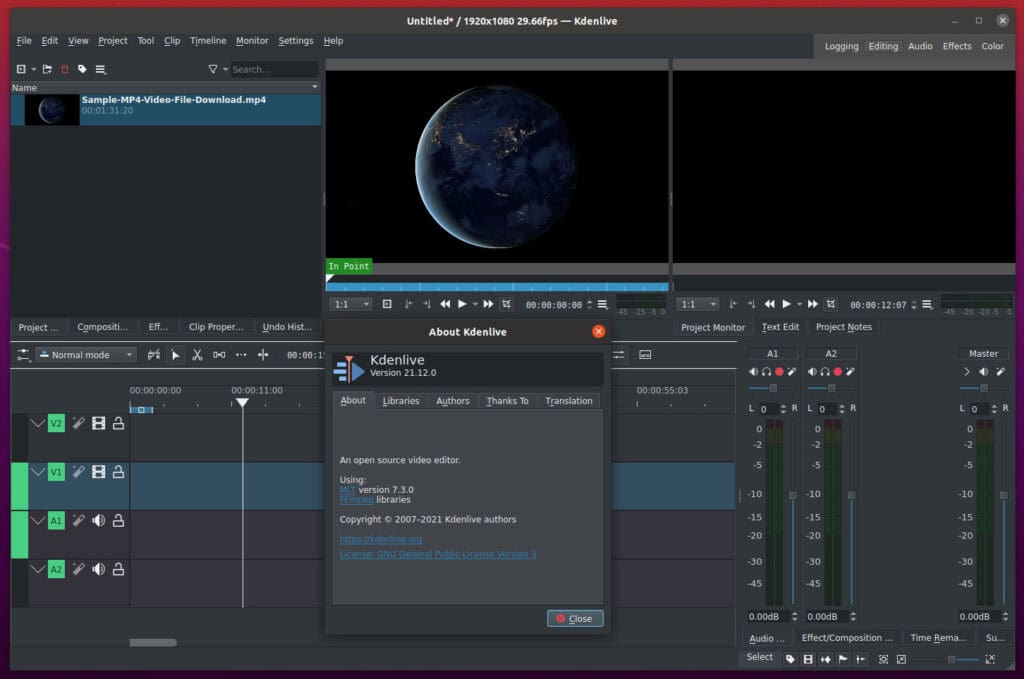Viewport: 1024px width, 679px height.
Task: Toggle video visibility on V2 track
Action: (99, 424)
